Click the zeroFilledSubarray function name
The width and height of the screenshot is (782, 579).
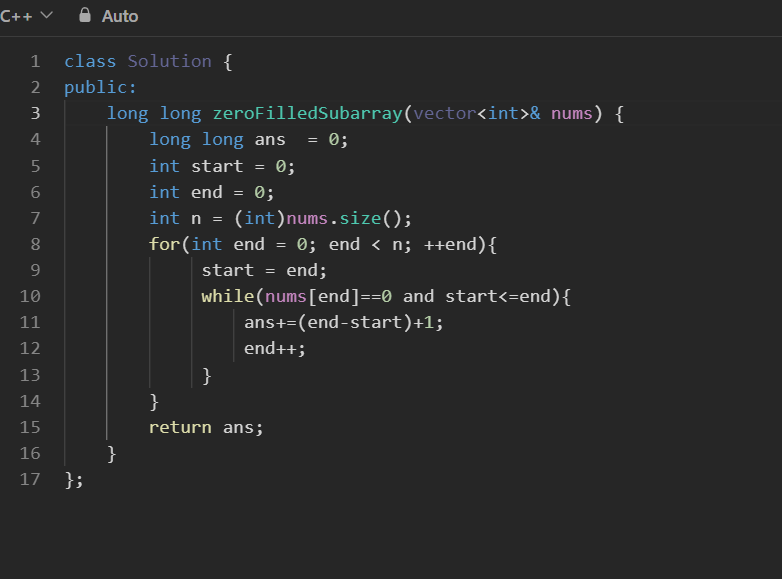pos(308,114)
